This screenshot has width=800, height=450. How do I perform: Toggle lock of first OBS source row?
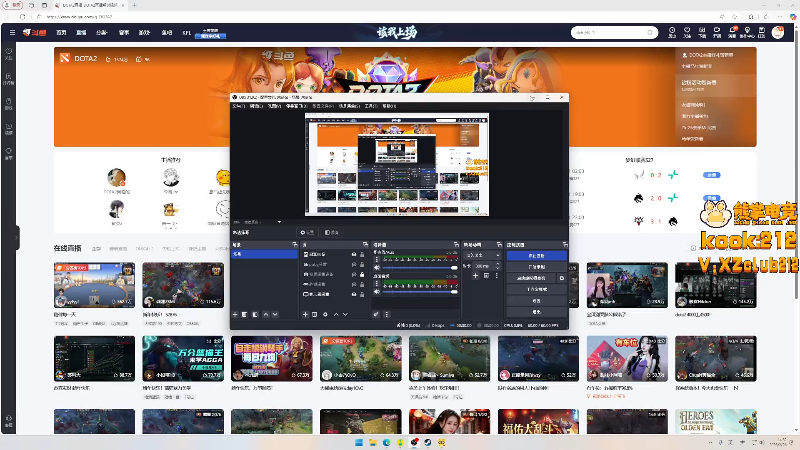tap(362, 254)
